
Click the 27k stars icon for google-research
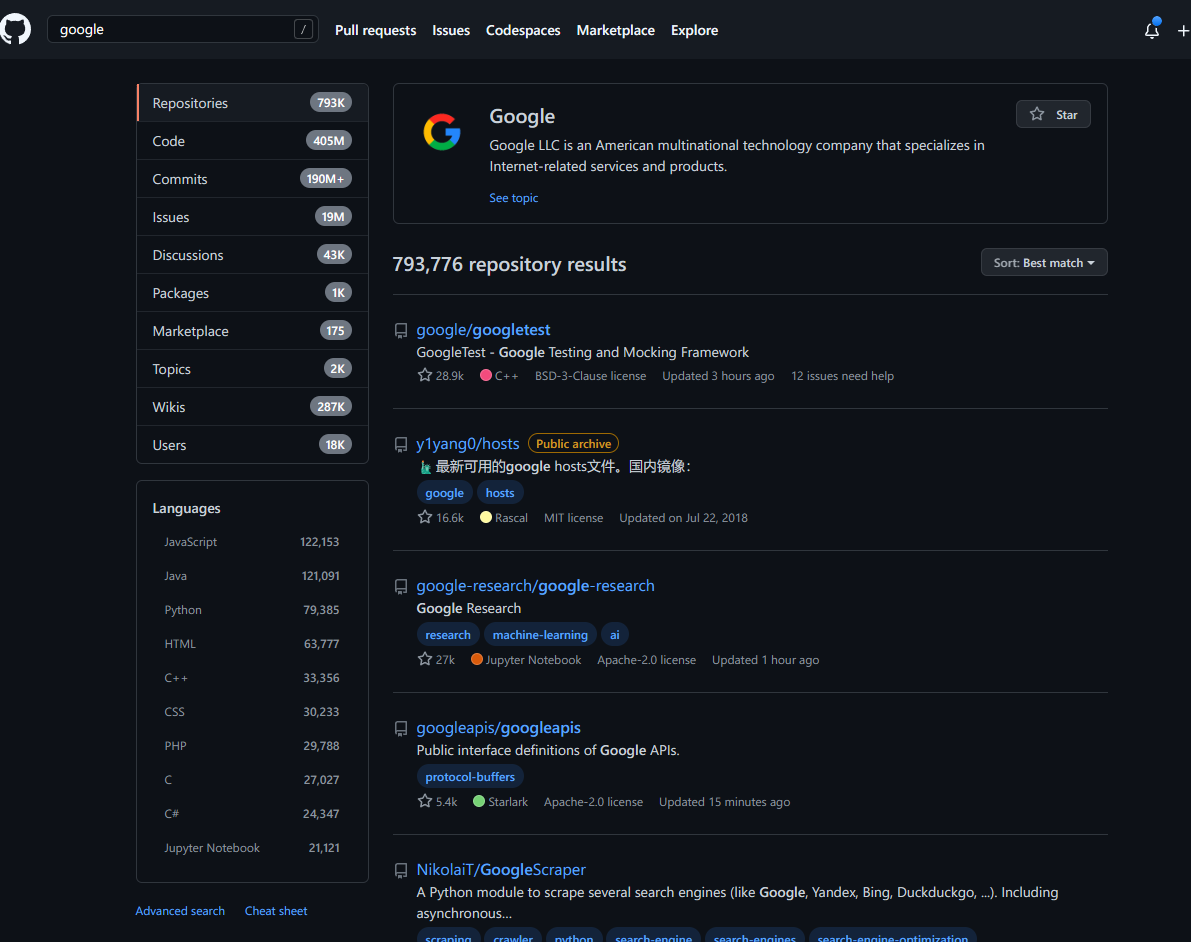(425, 659)
